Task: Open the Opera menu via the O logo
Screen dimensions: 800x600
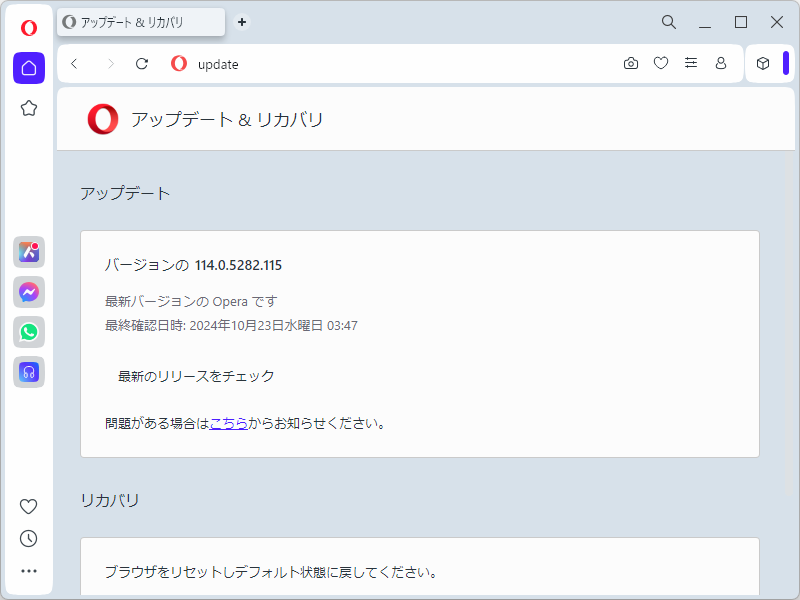Action: point(28,27)
